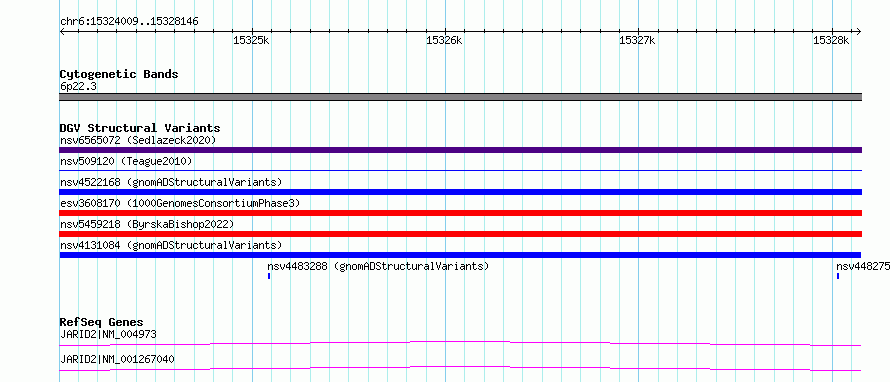Viewport: 890px width, 382px height.
Task: Click the nsv509120 (Teague2010) label
Action: point(126,161)
